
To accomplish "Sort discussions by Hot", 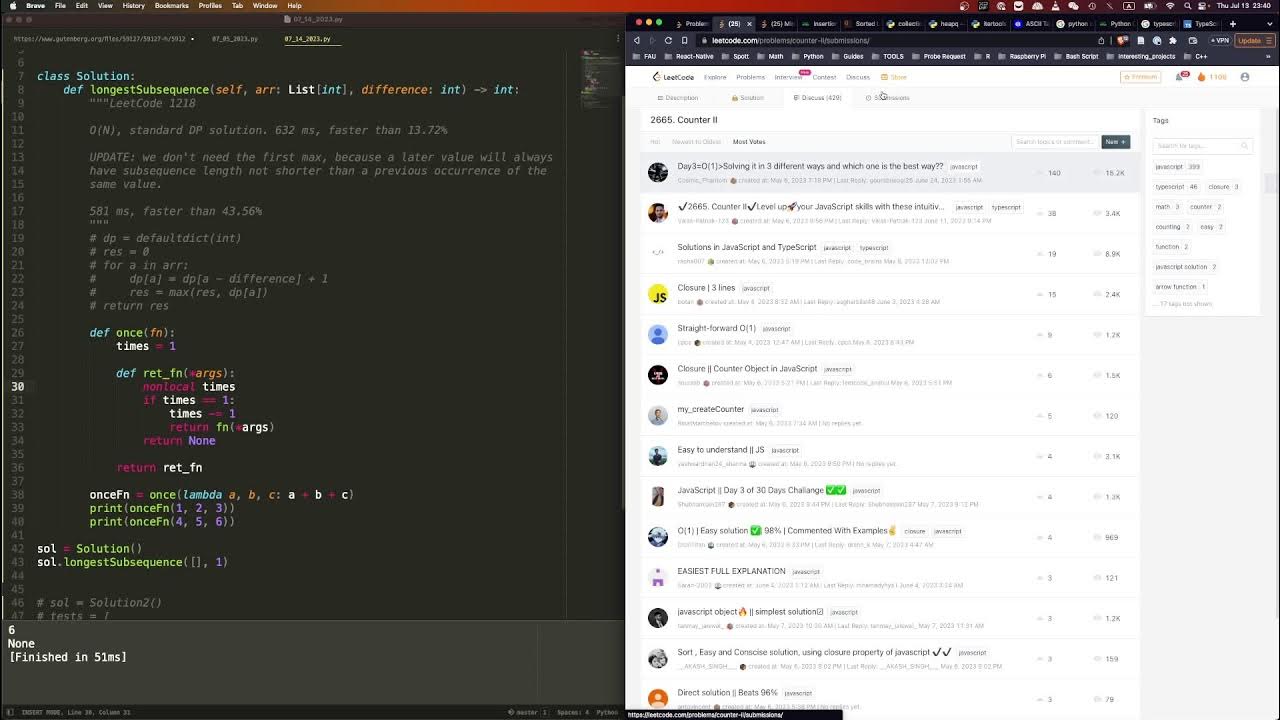I will pyautogui.click(x=655, y=142).
